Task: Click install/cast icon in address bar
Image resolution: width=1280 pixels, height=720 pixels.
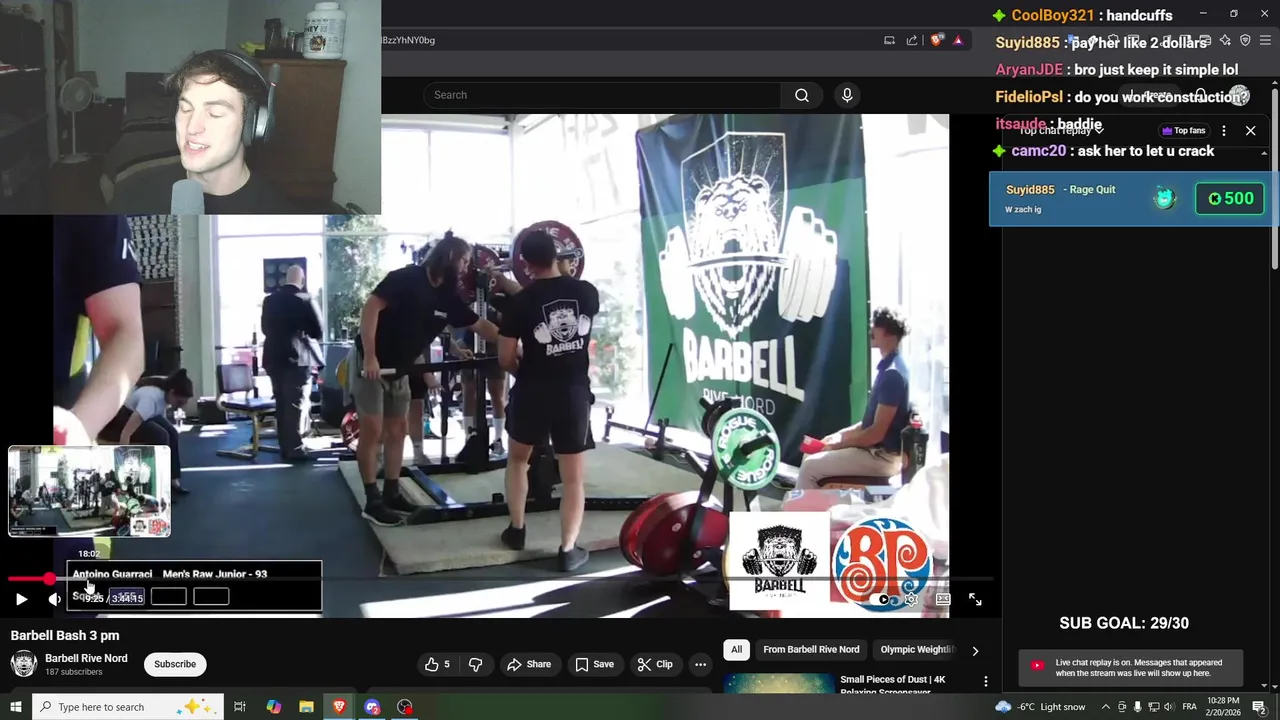Action: tap(889, 40)
